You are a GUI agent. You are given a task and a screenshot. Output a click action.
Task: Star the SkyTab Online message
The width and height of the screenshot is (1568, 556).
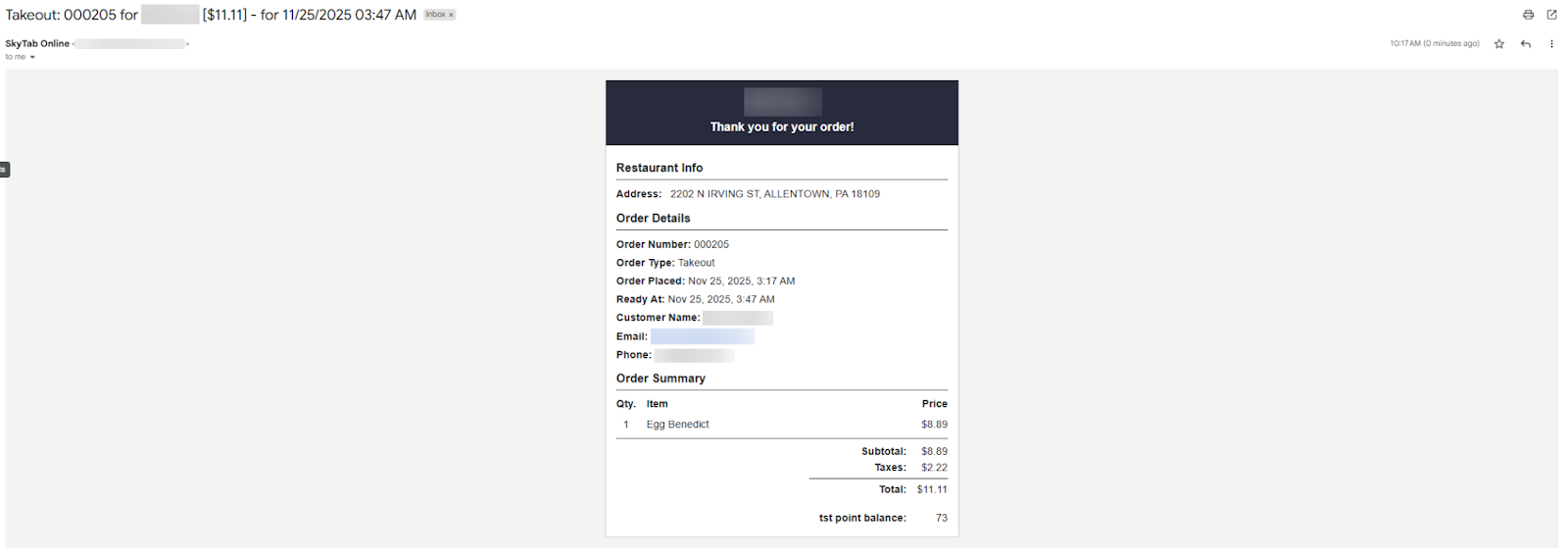[x=1498, y=44]
